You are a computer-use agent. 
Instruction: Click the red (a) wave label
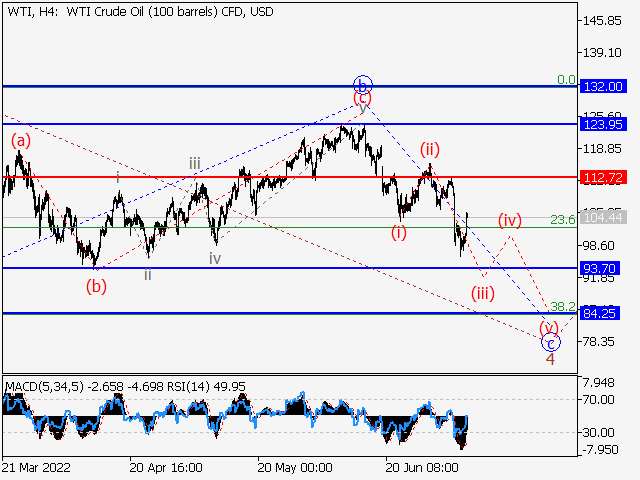(x=21, y=141)
